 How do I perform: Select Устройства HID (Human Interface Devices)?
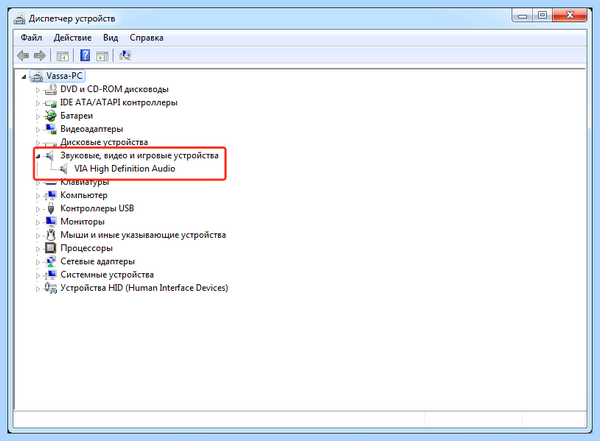click(144, 288)
